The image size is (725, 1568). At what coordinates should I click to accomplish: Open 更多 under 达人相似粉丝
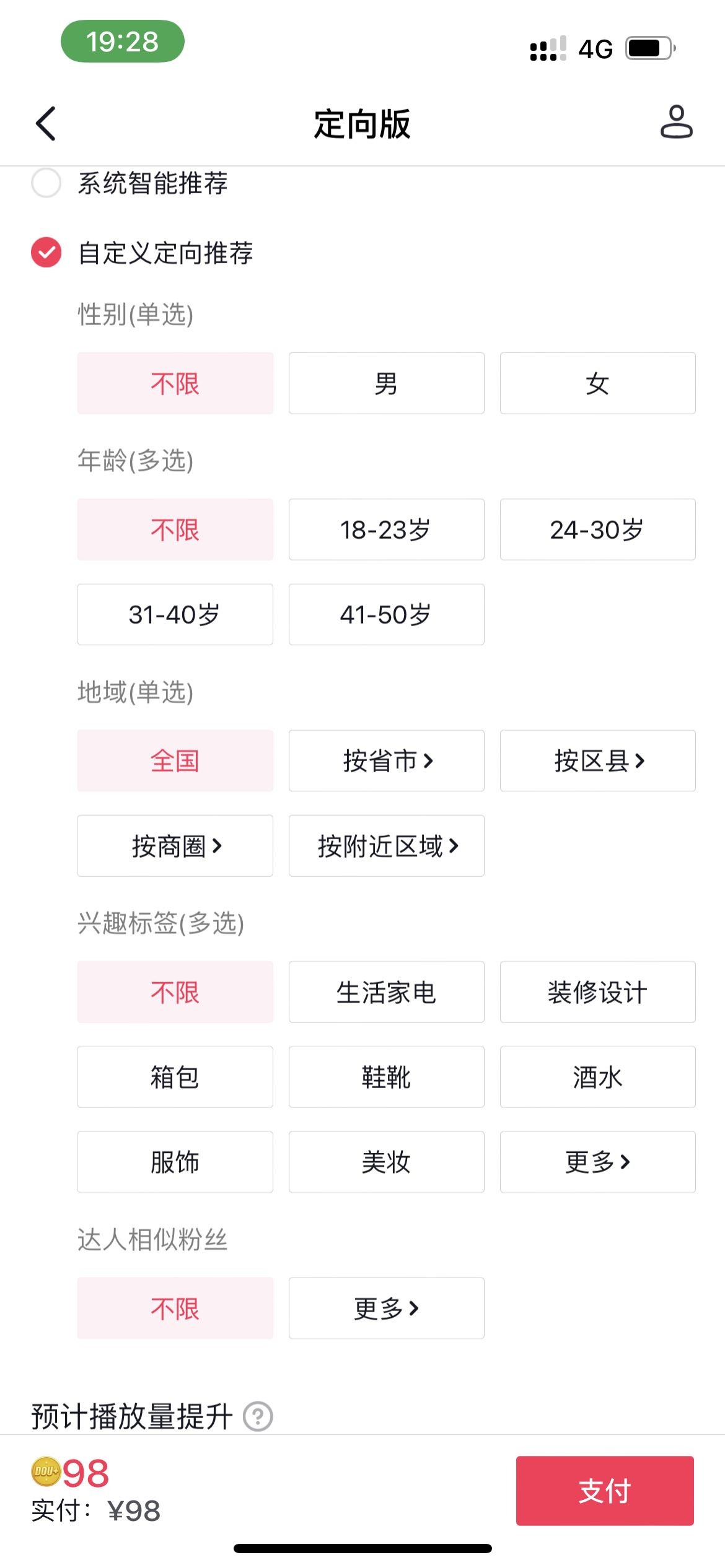pyautogui.click(x=386, y=1308)
